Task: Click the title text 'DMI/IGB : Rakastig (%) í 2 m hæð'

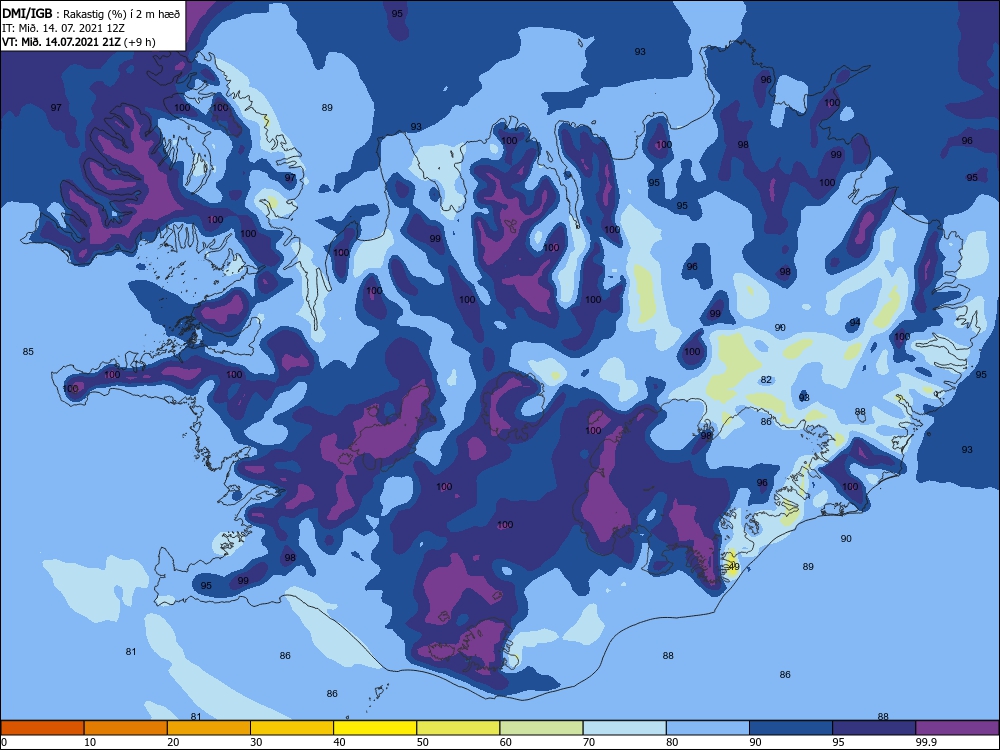Action: (91, 13)
